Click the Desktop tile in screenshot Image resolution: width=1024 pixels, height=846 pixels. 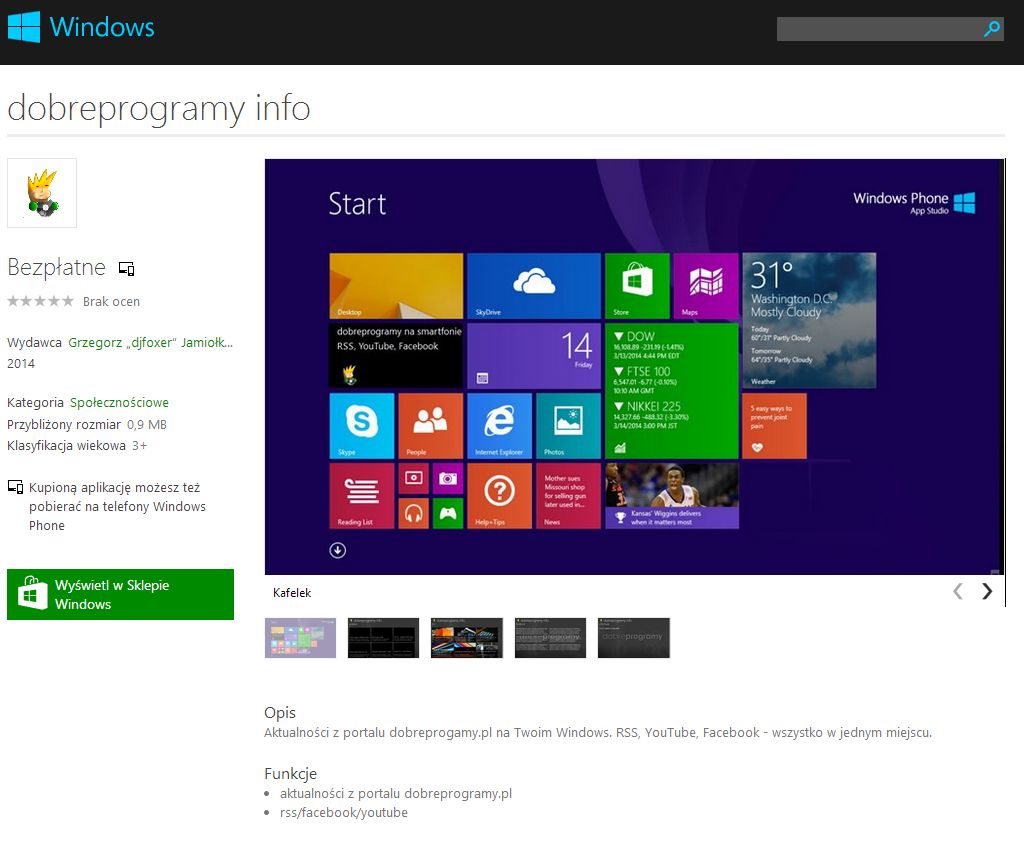(396, 286)
